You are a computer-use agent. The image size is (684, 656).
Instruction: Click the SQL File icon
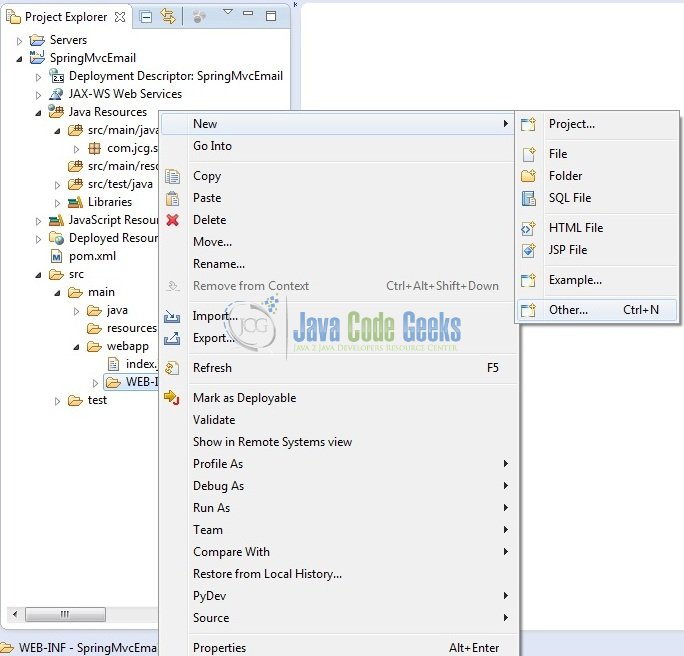click(x=529, y=198)
